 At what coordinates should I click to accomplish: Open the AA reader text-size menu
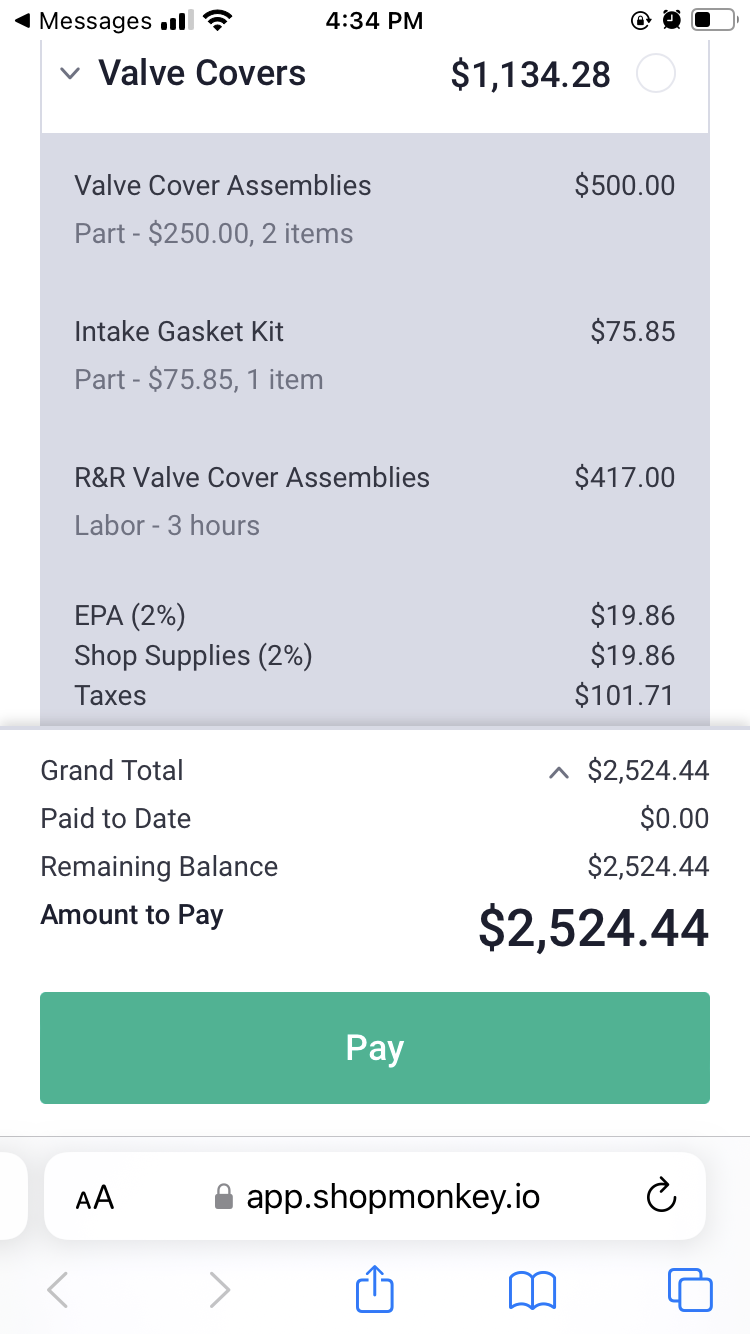(x=95, y=1197)
